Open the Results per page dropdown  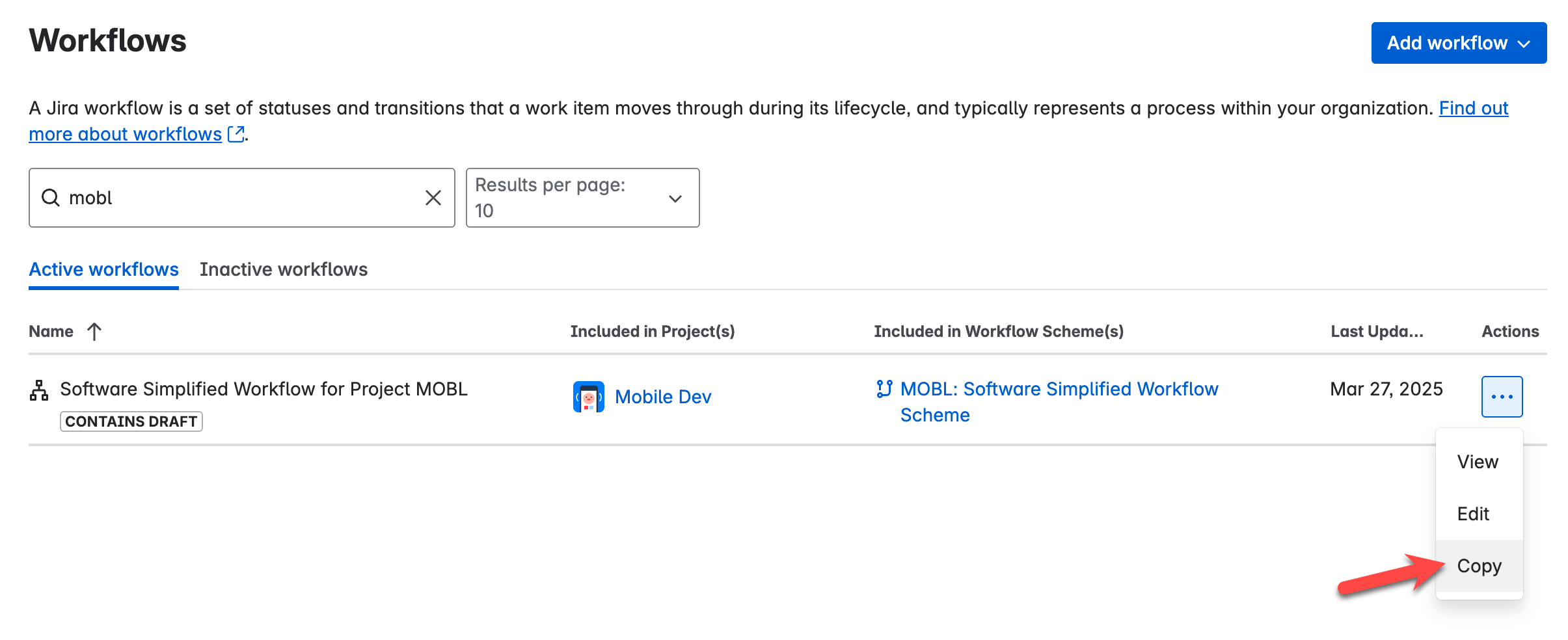click(582, 197)
